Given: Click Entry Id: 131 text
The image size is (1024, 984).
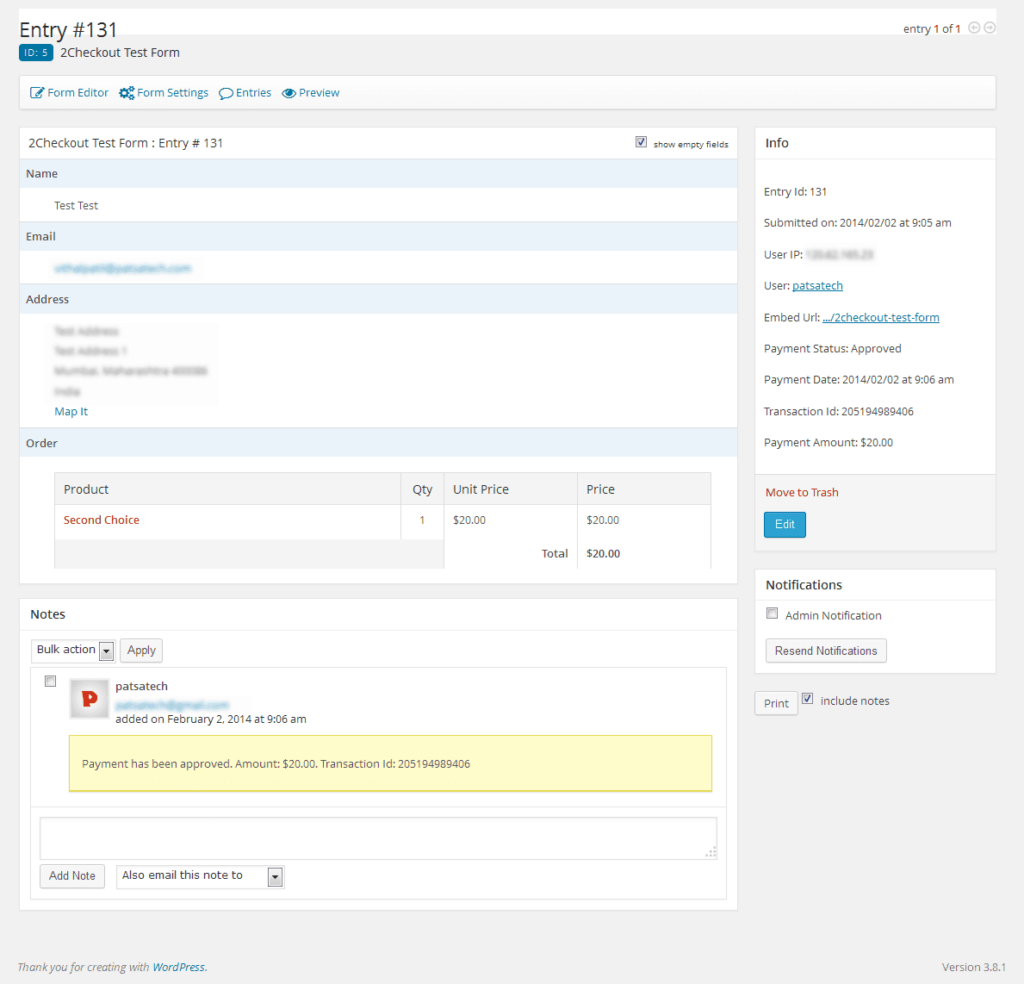Looking at the screenshot, I should pos(795,192).
